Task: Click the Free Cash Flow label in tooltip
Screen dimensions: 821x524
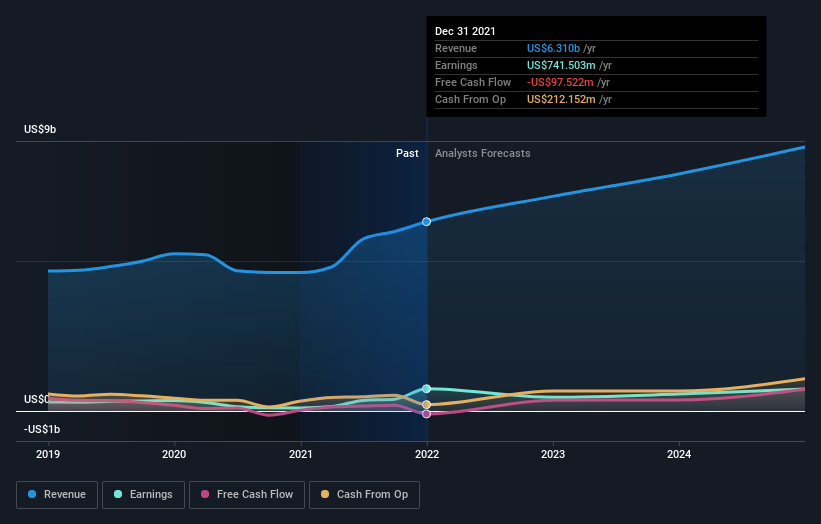Action: click(x=473, y=83)
